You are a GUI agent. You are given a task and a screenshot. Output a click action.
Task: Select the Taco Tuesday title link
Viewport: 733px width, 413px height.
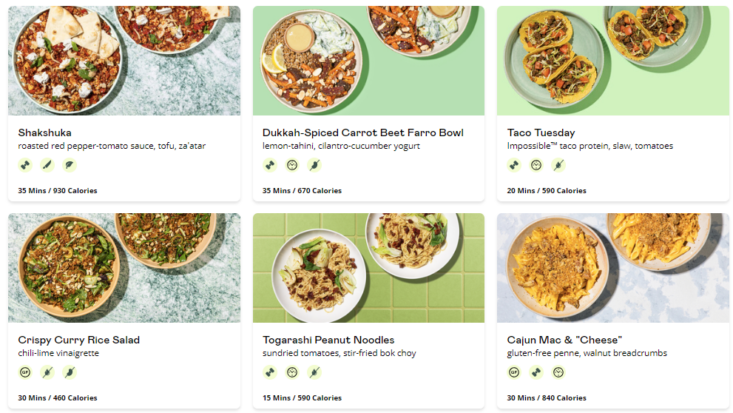click(541, 132)
